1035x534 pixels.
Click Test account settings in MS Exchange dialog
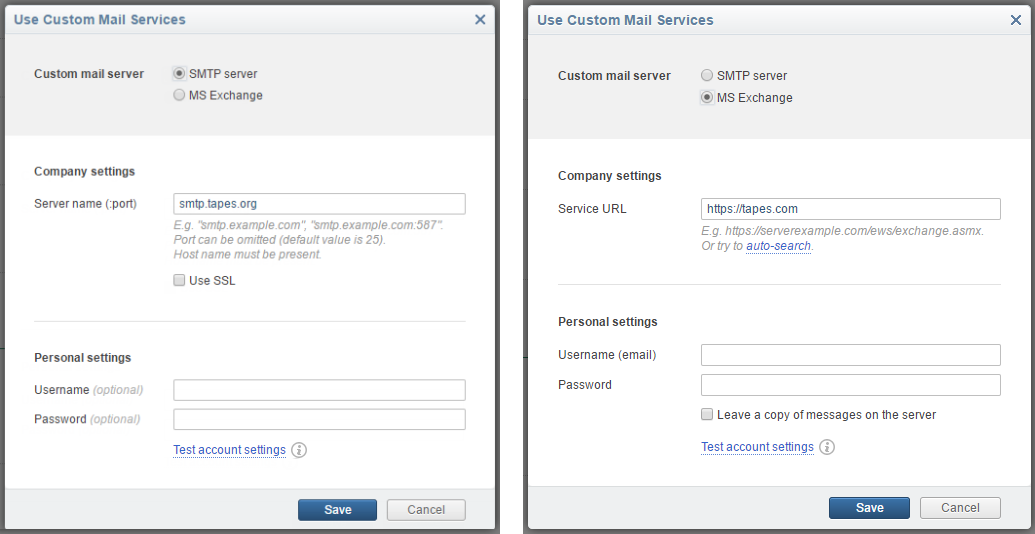[x=757, y=447]
